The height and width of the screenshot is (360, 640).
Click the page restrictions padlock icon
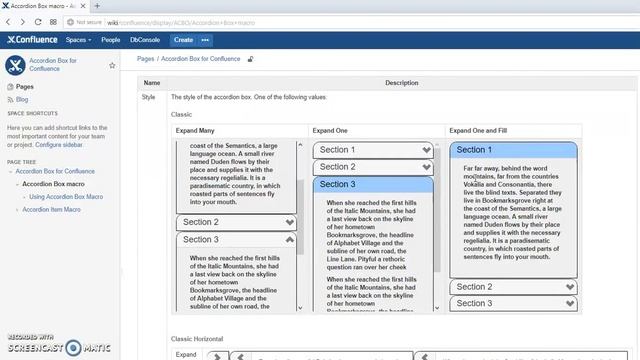pos(250,59)
